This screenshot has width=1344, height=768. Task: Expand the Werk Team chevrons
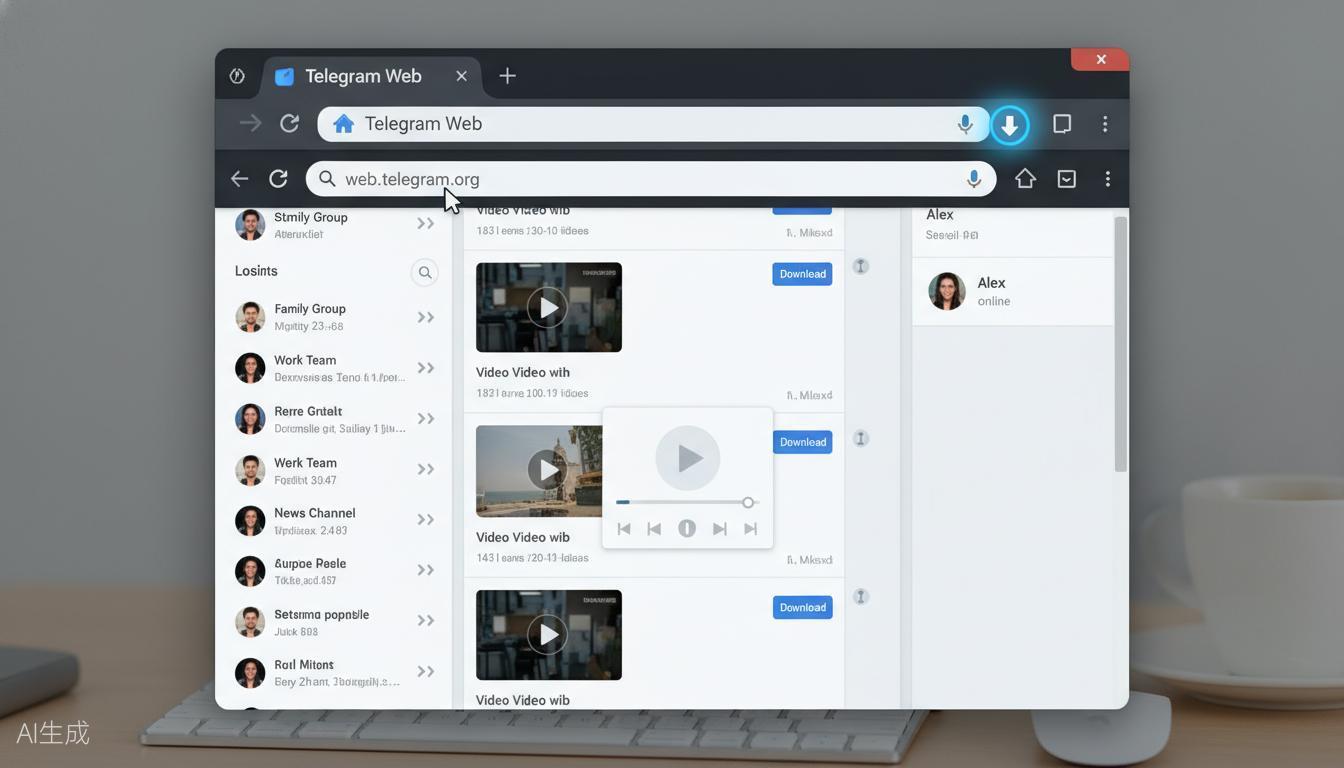click(426, 470)
